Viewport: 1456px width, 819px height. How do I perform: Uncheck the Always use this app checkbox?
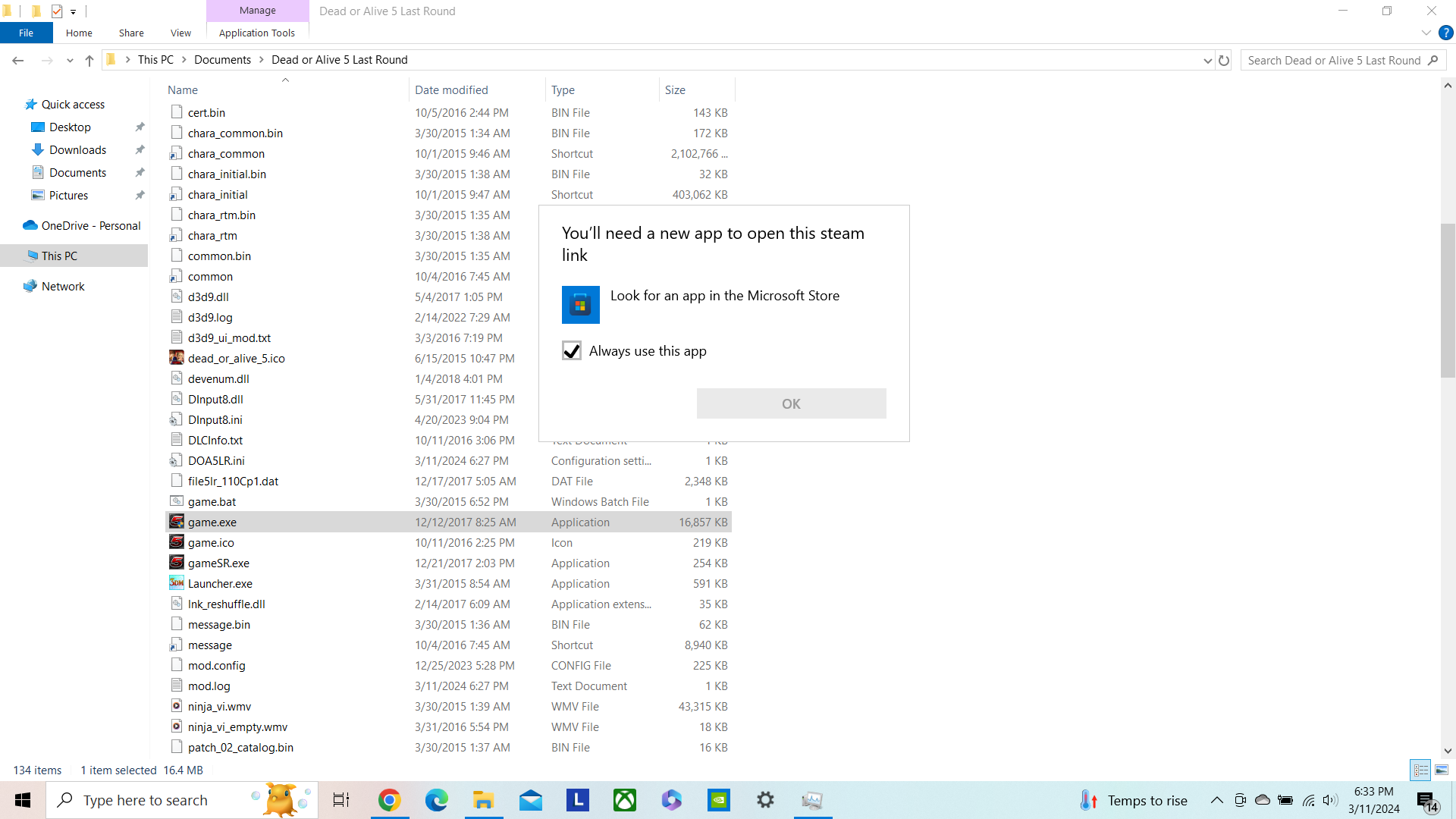tap(572, 350)
